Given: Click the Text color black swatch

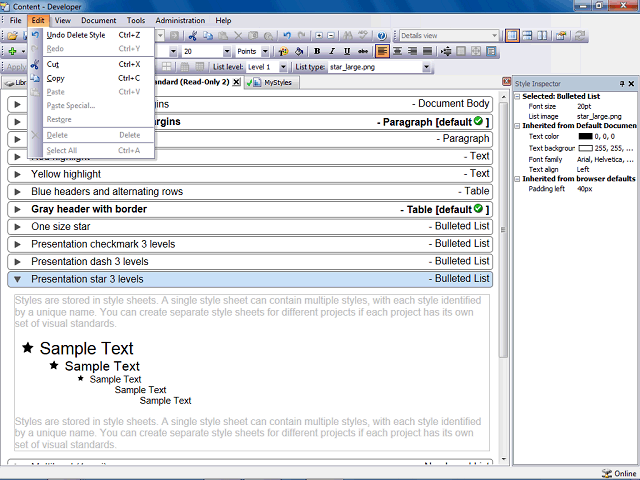Looking at the screenshot, I should [x=585, y=136].
